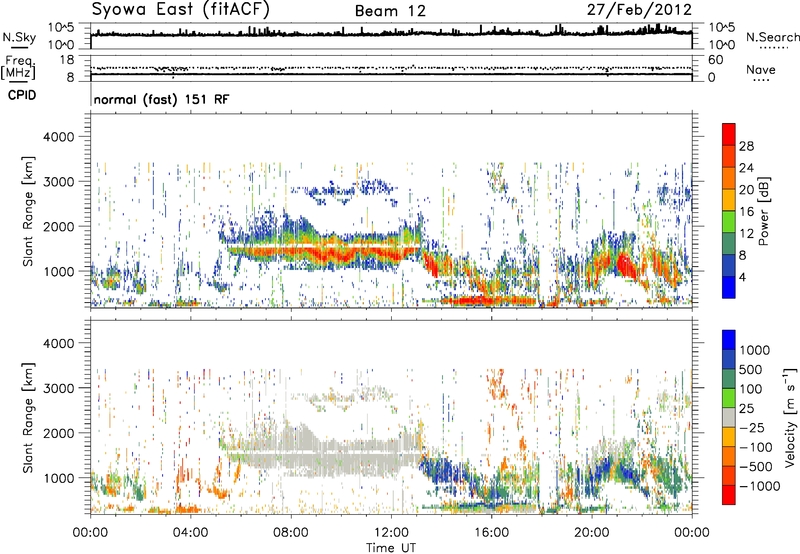Click the '4000' tick of power panel

(58, 137)
